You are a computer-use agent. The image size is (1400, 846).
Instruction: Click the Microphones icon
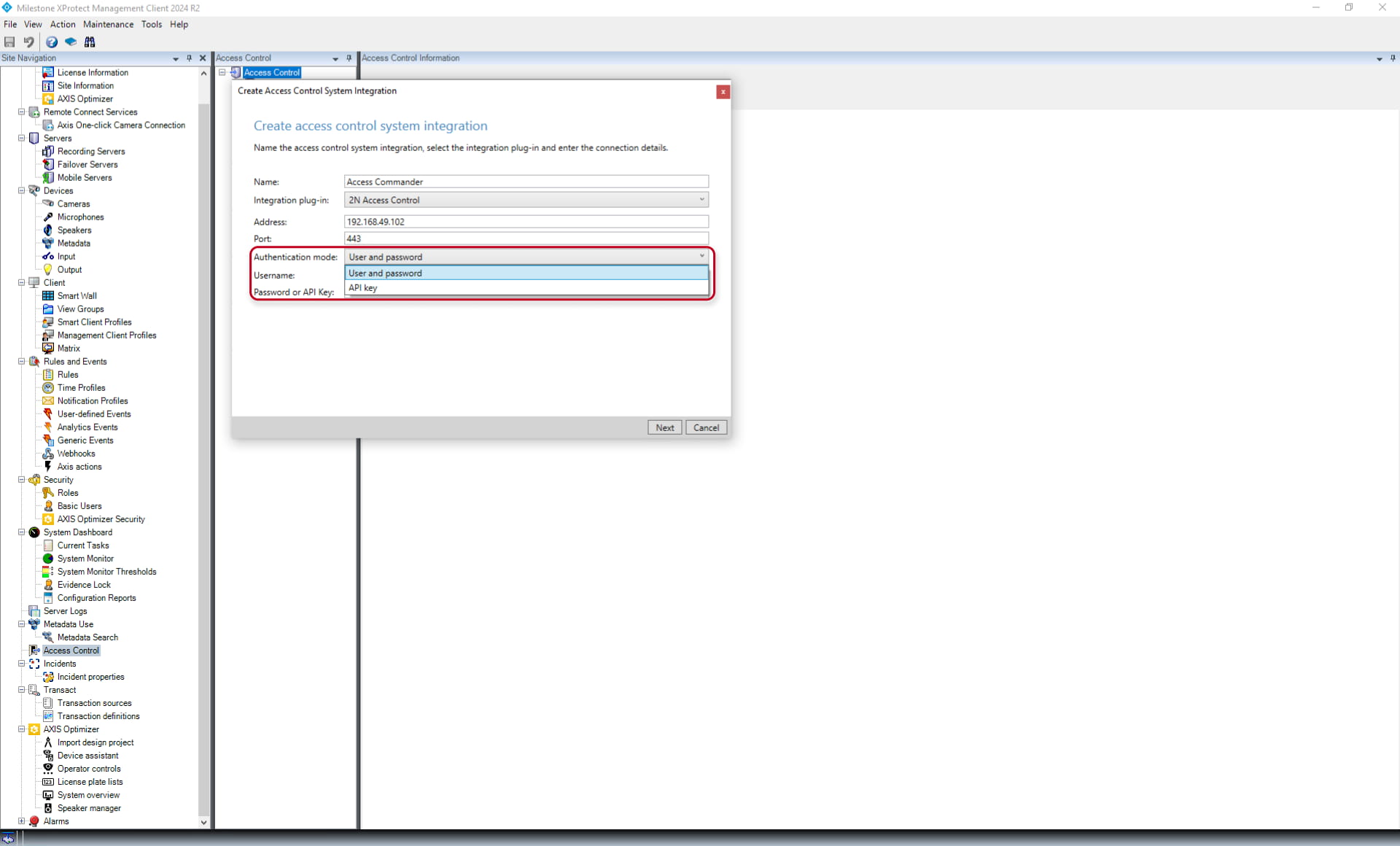pyautogui.click(x=48, y=217)
